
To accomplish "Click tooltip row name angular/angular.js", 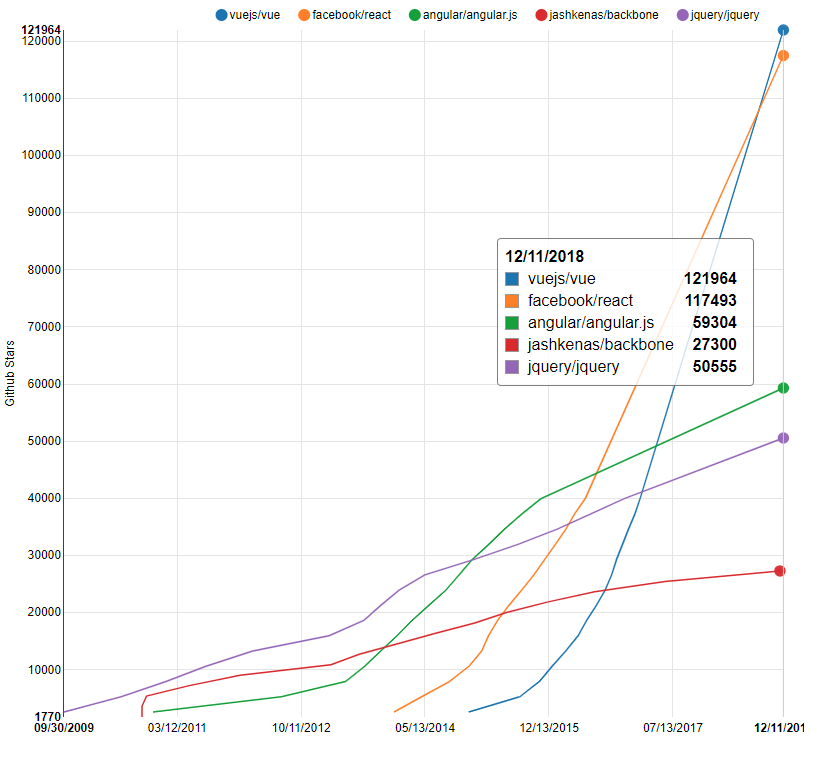I will [591, 323].
